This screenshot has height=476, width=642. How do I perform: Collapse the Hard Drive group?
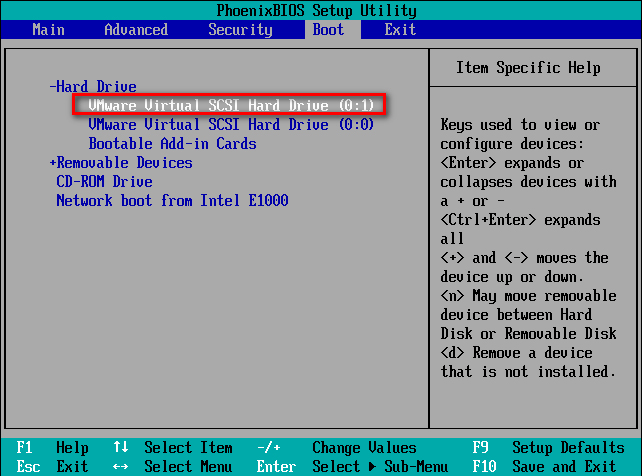tap(93, 87)
